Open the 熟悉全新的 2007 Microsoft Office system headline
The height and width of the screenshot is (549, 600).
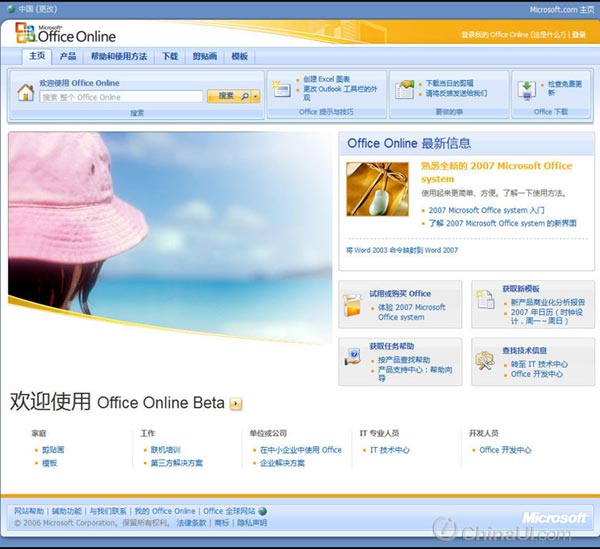point(497,172)
